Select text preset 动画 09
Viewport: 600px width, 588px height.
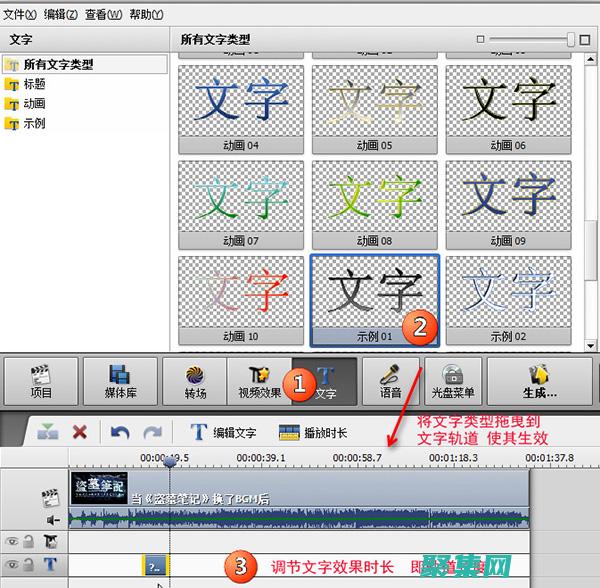point(509,205)
